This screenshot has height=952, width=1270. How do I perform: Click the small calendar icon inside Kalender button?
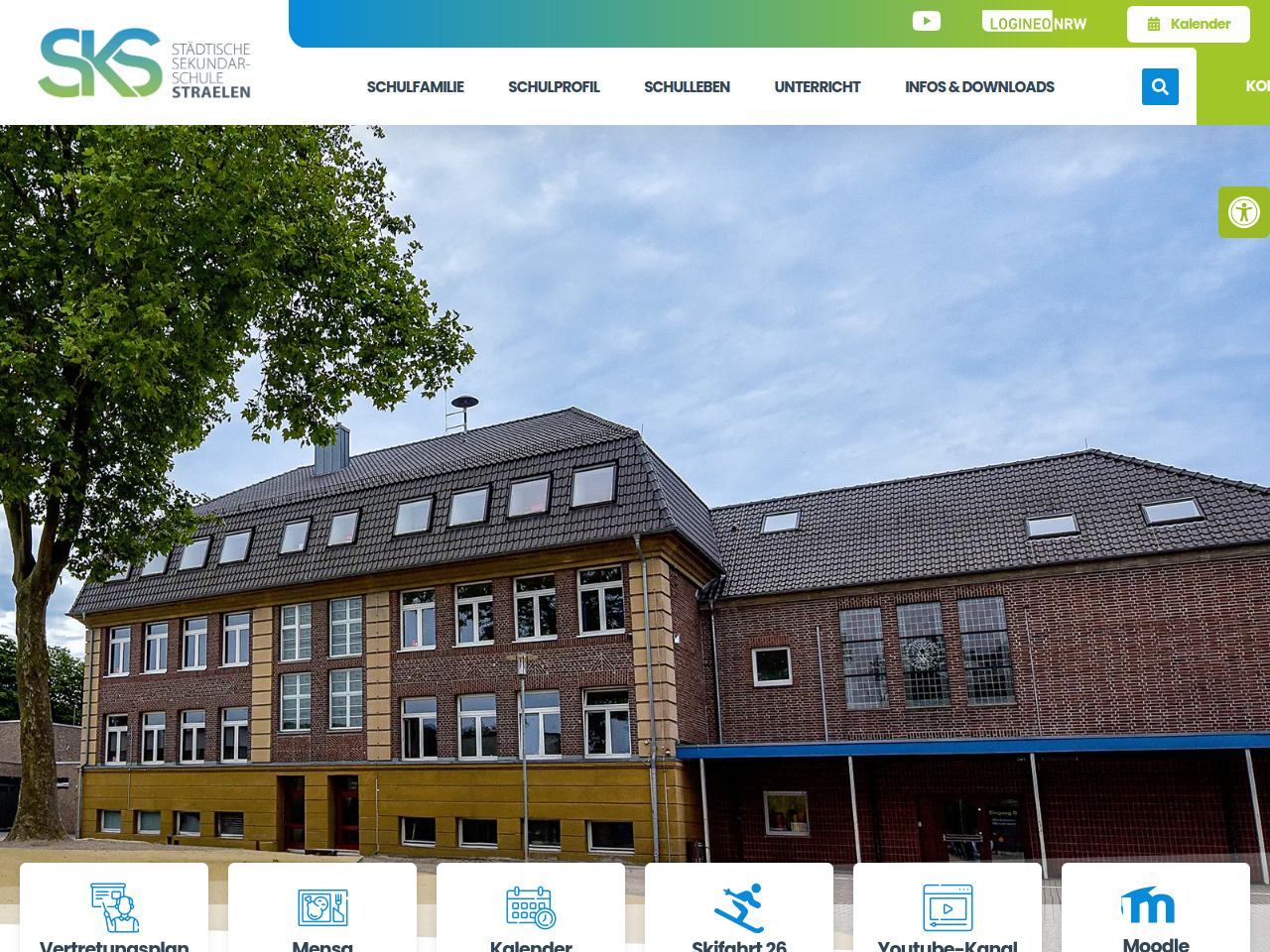(1154, 24)
